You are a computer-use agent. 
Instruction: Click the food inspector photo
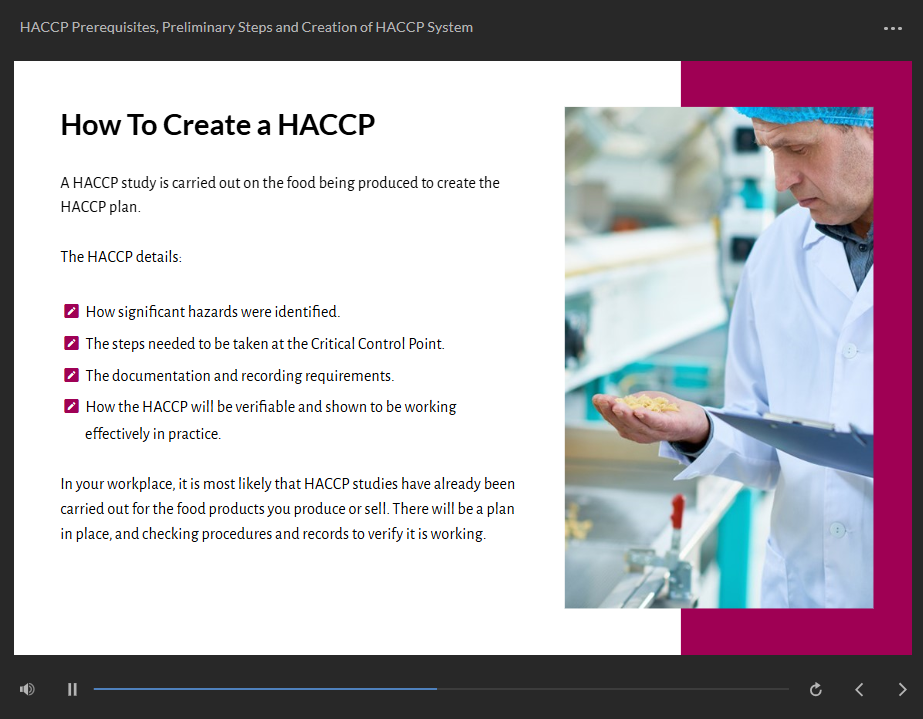point(718,357)
